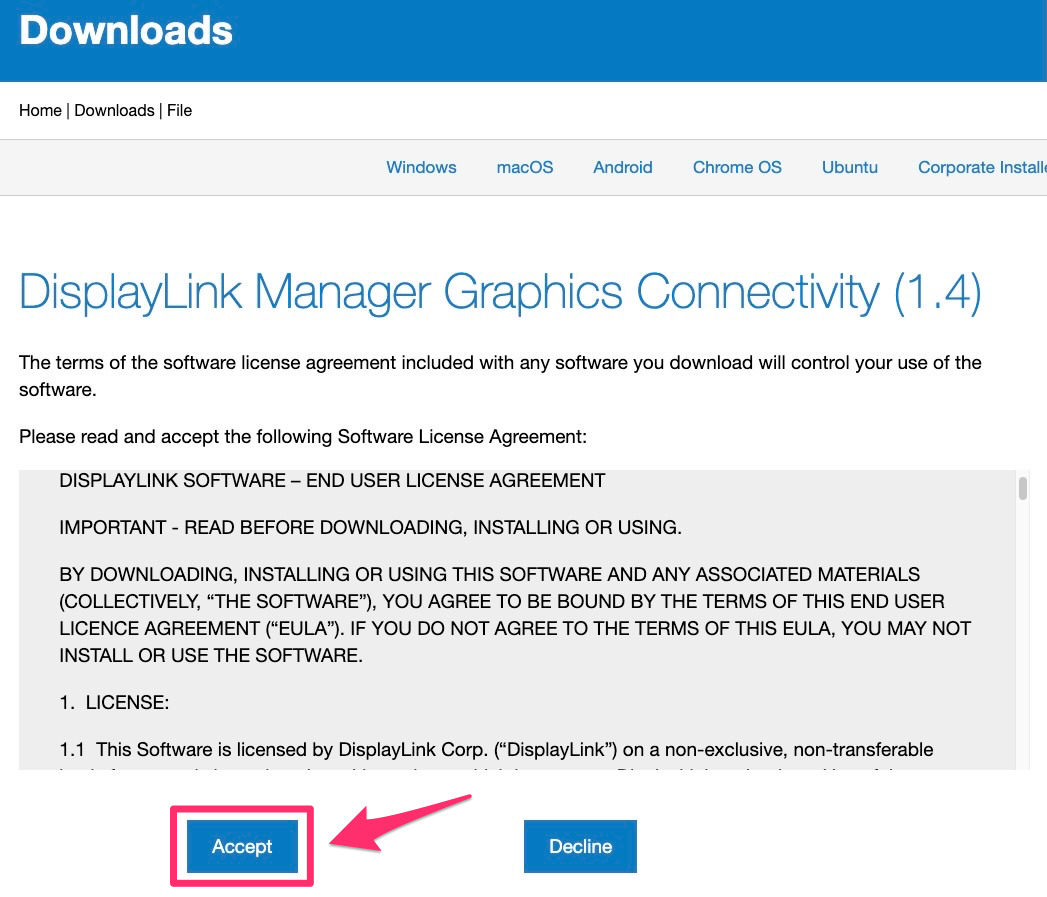Click the DisplayLink Manager Graphics Connectivity heading

[x=500, y=291]
